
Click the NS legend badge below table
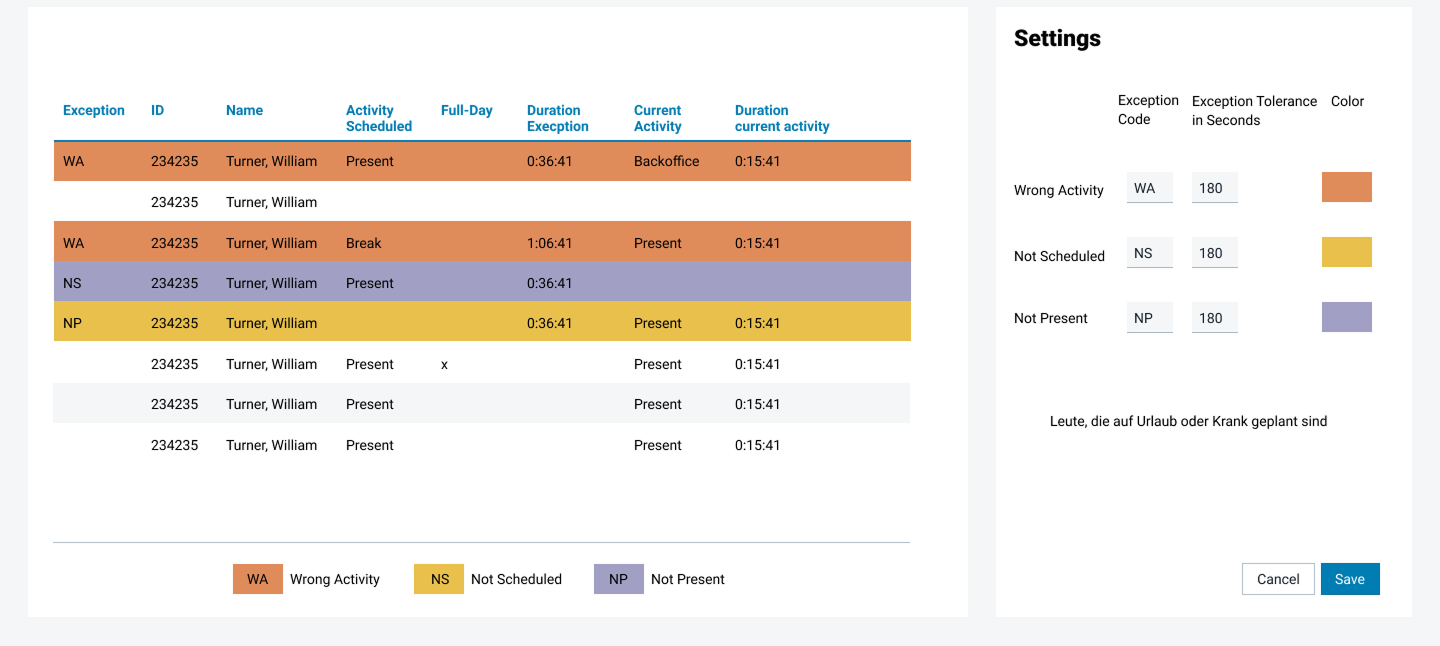pyautogui.click(x=439, y=579)
